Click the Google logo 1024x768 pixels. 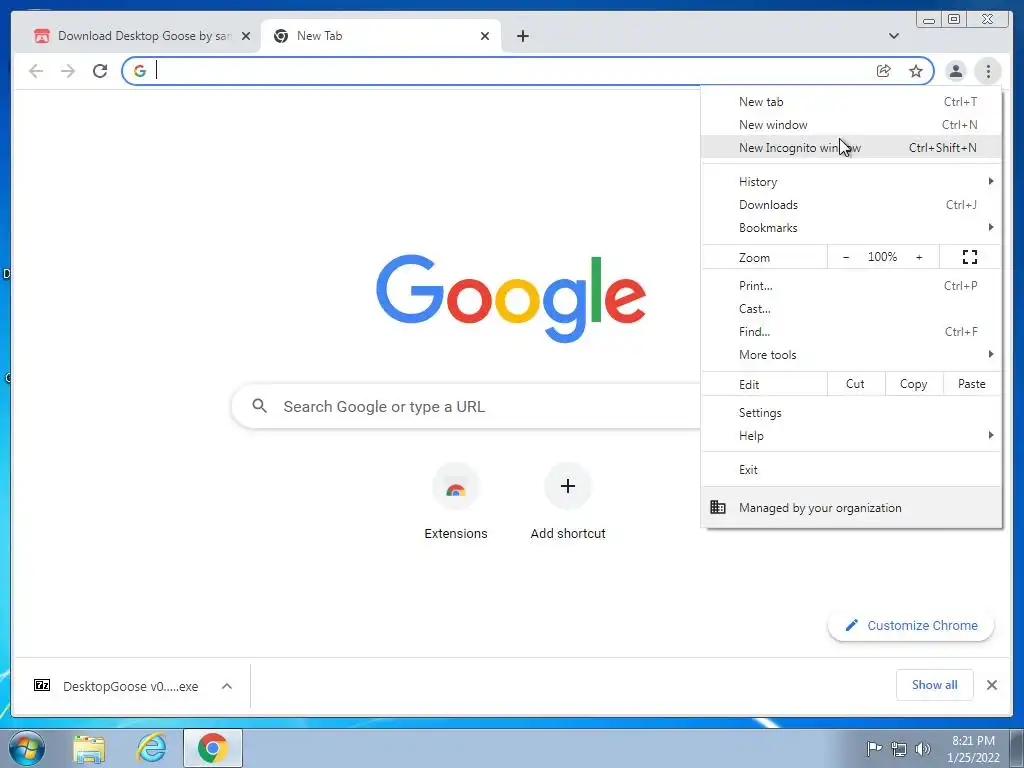coord(511,298)
